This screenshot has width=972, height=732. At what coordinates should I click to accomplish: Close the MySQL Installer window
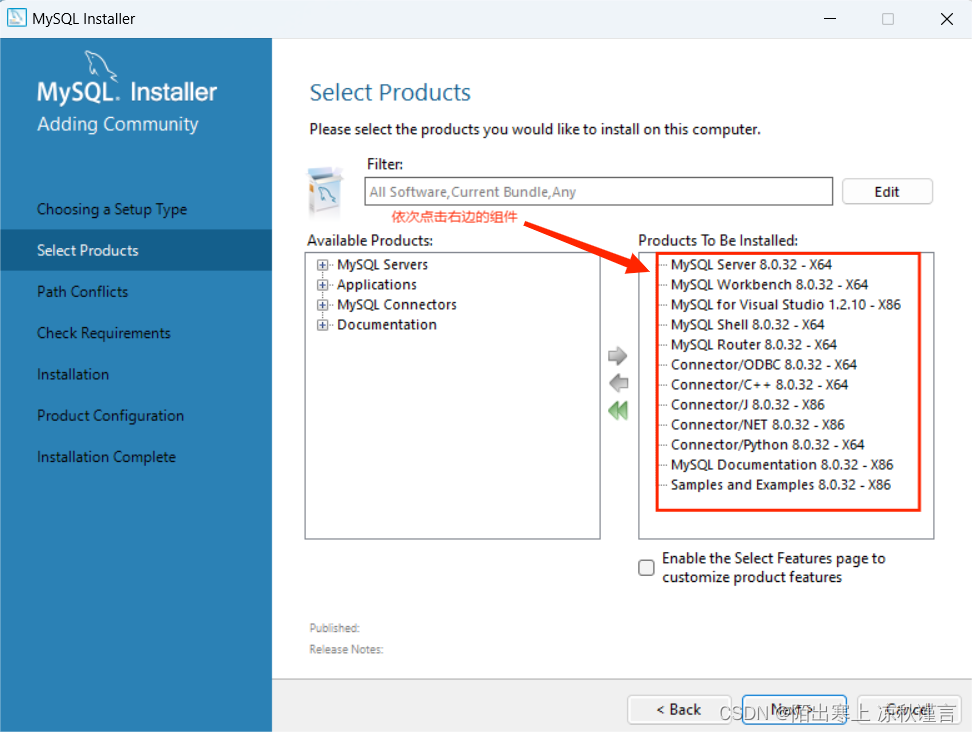pyautogui.click(x=947, y=19)
